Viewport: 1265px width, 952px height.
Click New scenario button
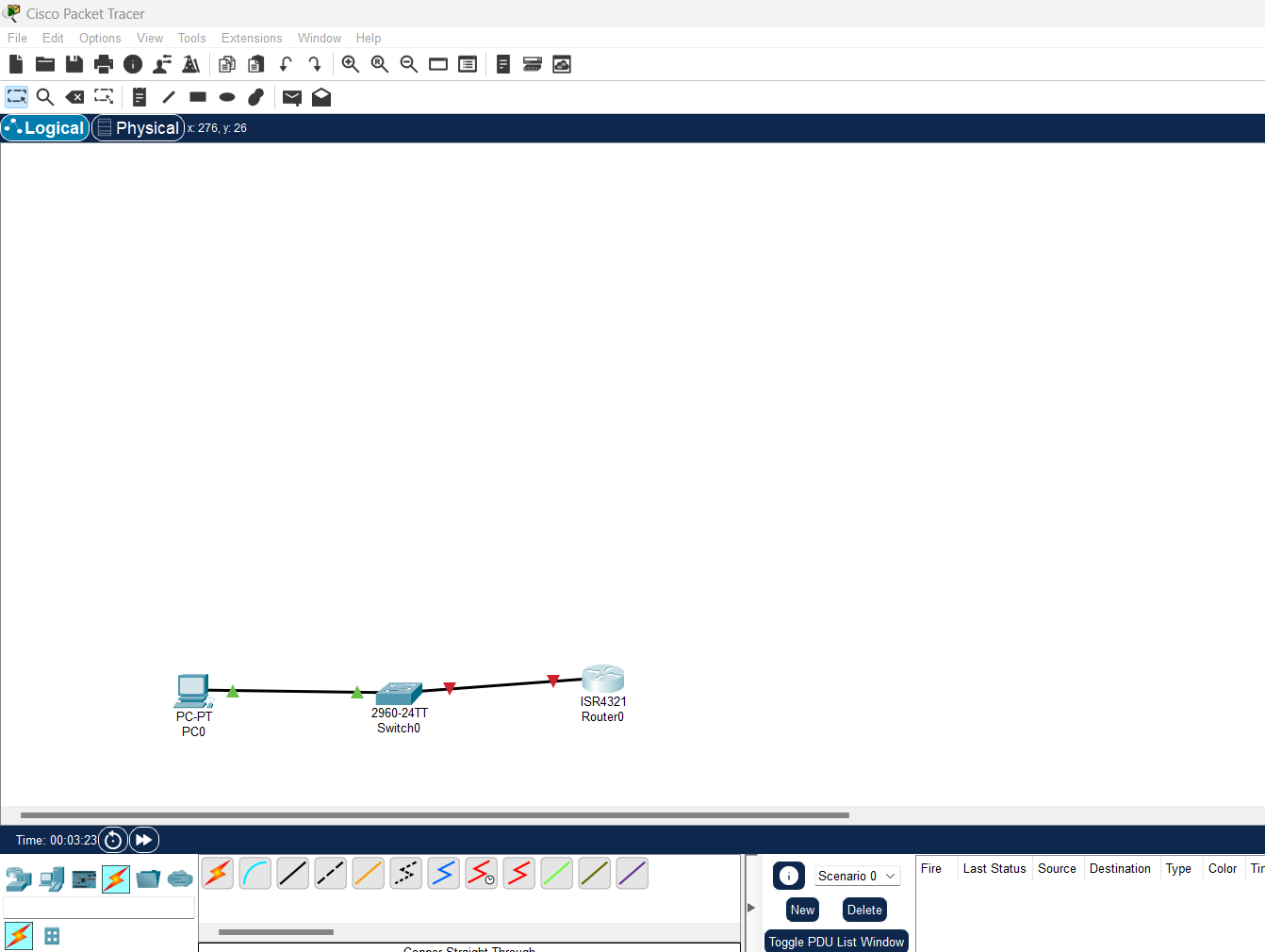click(x=802, y=910)
